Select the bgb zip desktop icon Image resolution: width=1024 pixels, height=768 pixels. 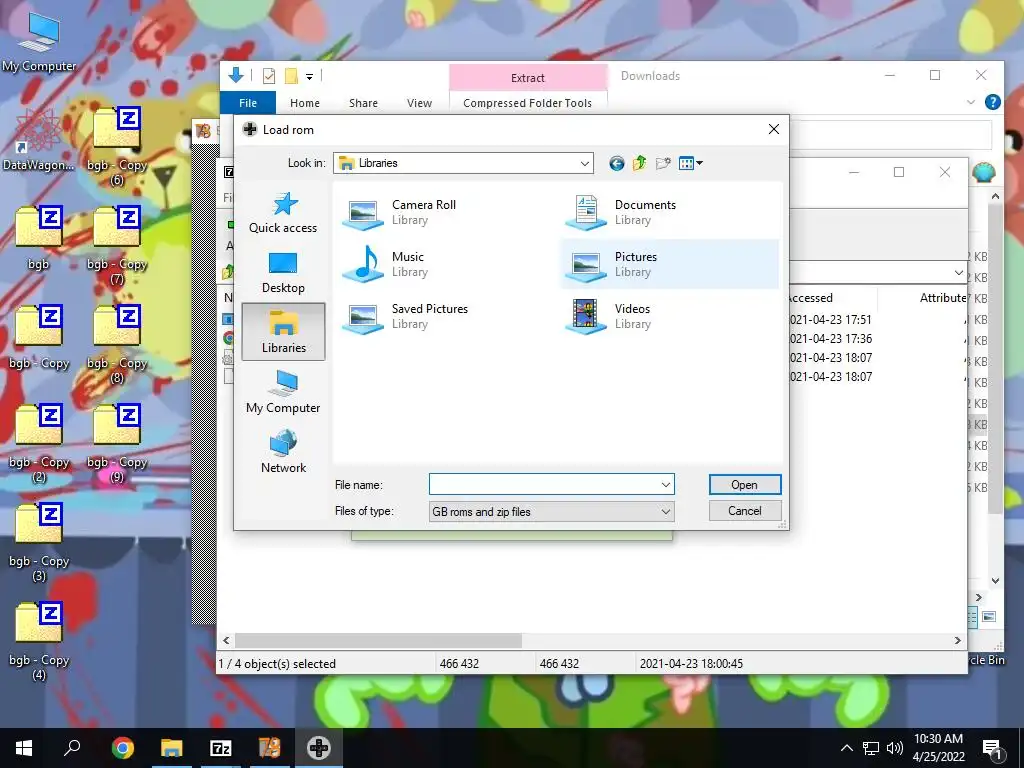point(39,238)
